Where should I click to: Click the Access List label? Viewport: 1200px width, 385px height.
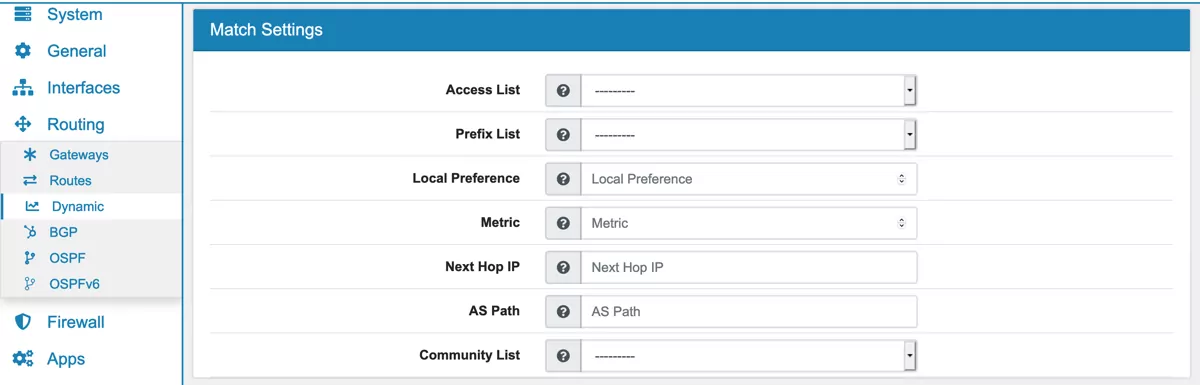click(483, 90)
